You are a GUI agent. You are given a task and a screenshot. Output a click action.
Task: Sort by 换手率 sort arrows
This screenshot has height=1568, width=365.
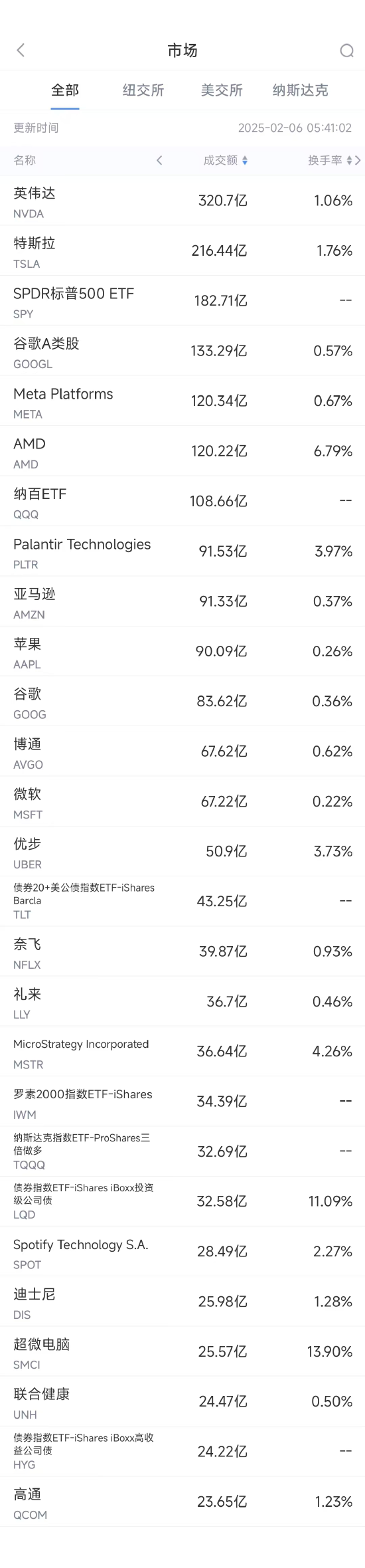[349, 161]
